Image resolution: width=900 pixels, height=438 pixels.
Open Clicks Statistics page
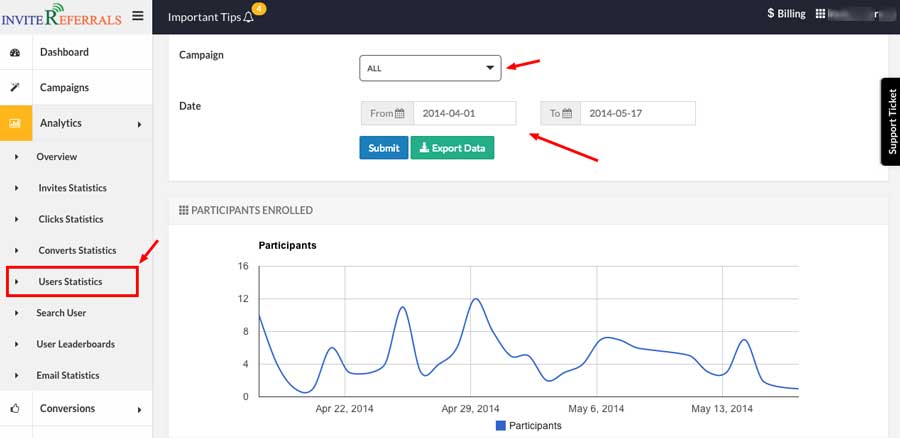pyautogui.click(x=71, y=219)
